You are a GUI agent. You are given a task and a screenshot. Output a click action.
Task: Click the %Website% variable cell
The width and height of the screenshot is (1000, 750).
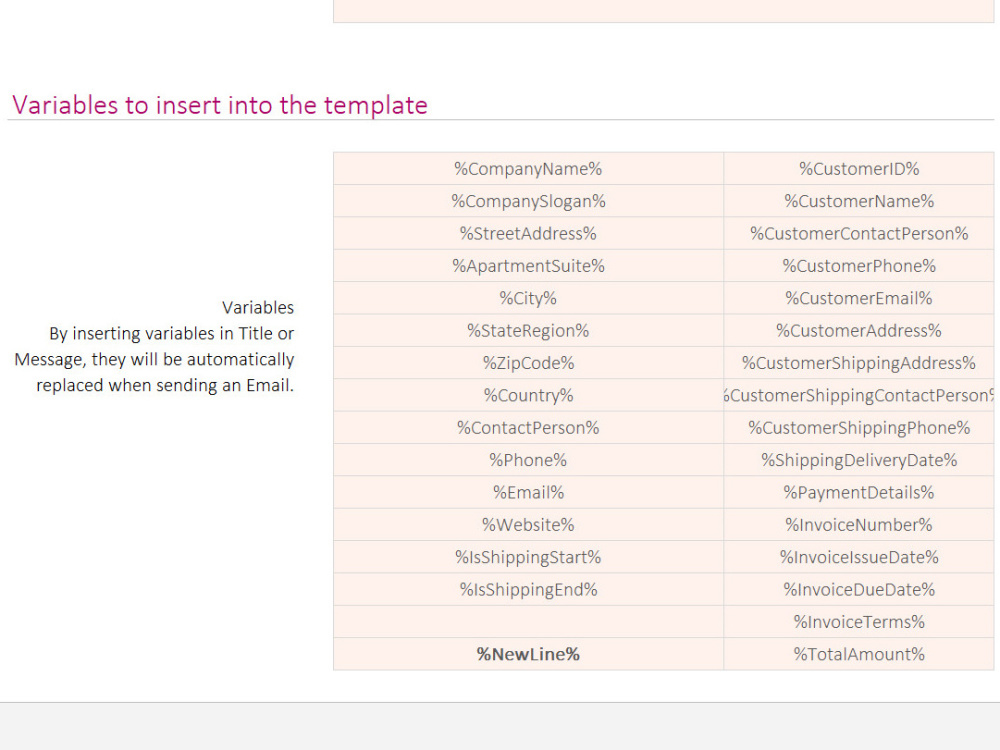point(528,525)
